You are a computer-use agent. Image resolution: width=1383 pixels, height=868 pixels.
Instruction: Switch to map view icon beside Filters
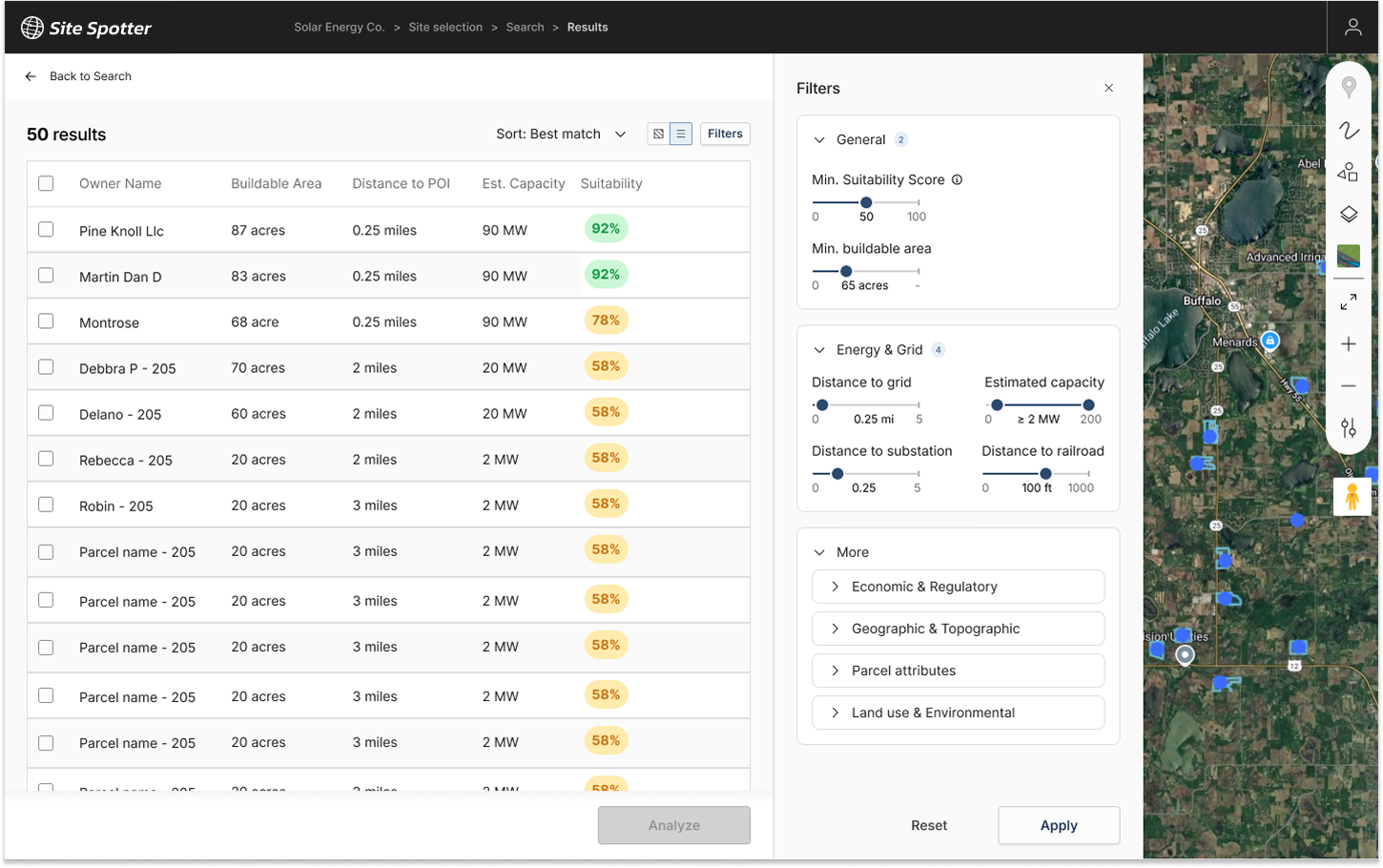[658, 134]
